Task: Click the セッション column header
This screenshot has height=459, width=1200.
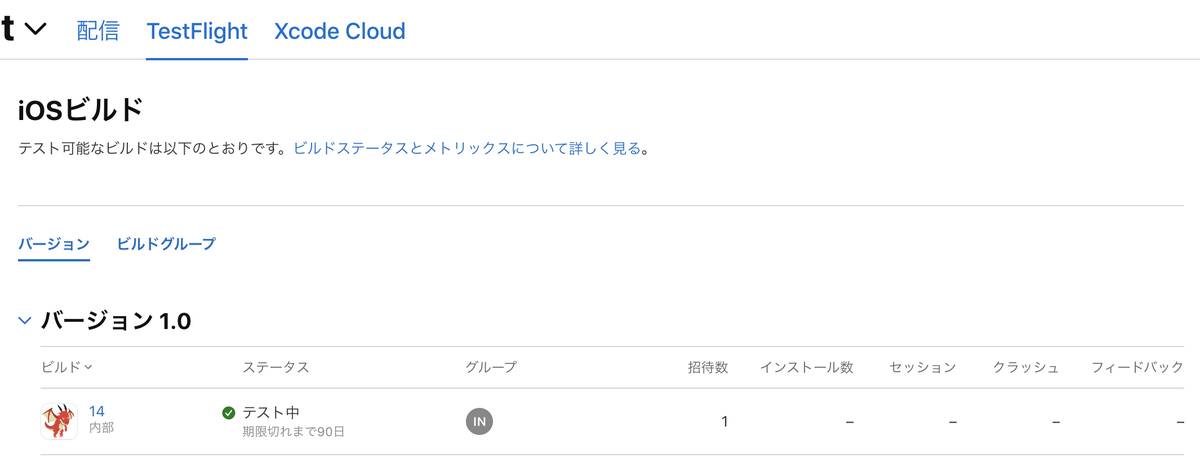Action: (922, 367)
